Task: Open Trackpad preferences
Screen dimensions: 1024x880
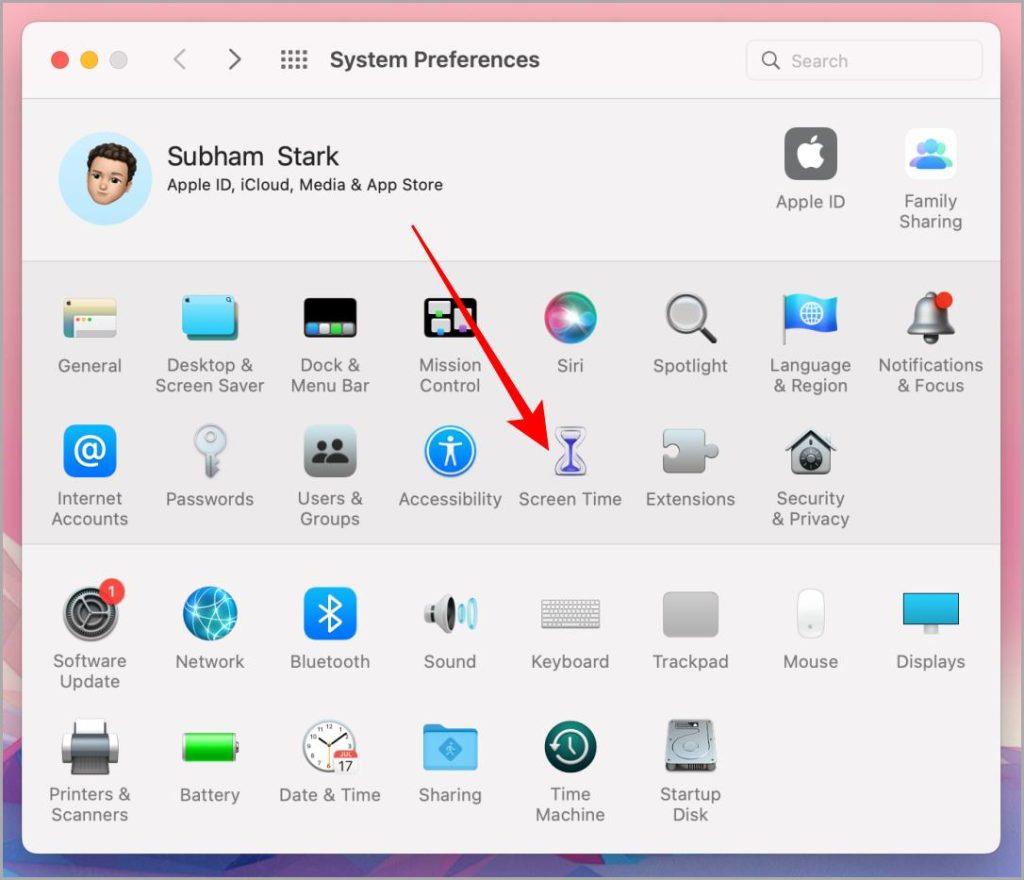Action: [x=690, y=614]
